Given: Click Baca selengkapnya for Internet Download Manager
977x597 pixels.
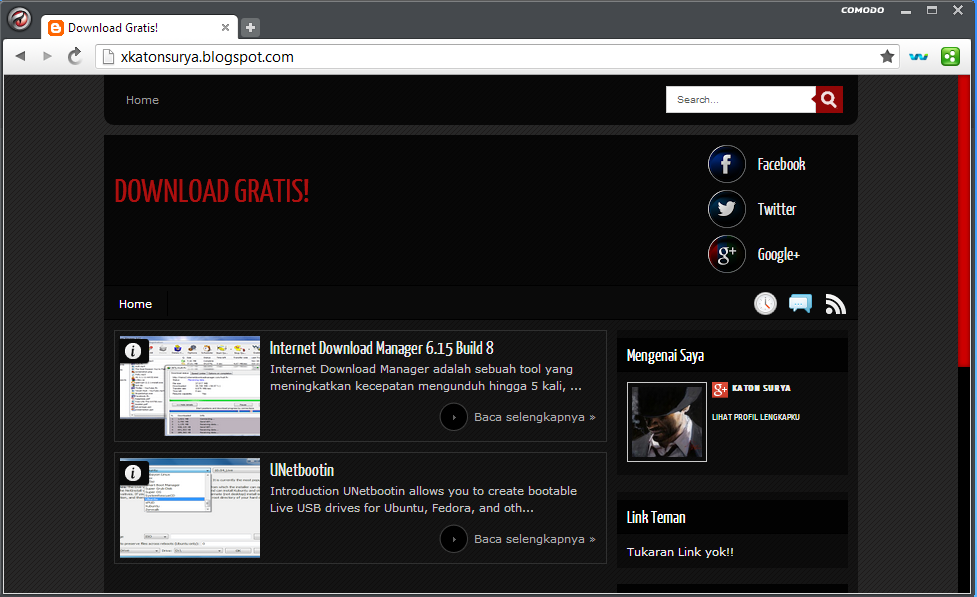Looking at the screenshot, I should [535, 417].
